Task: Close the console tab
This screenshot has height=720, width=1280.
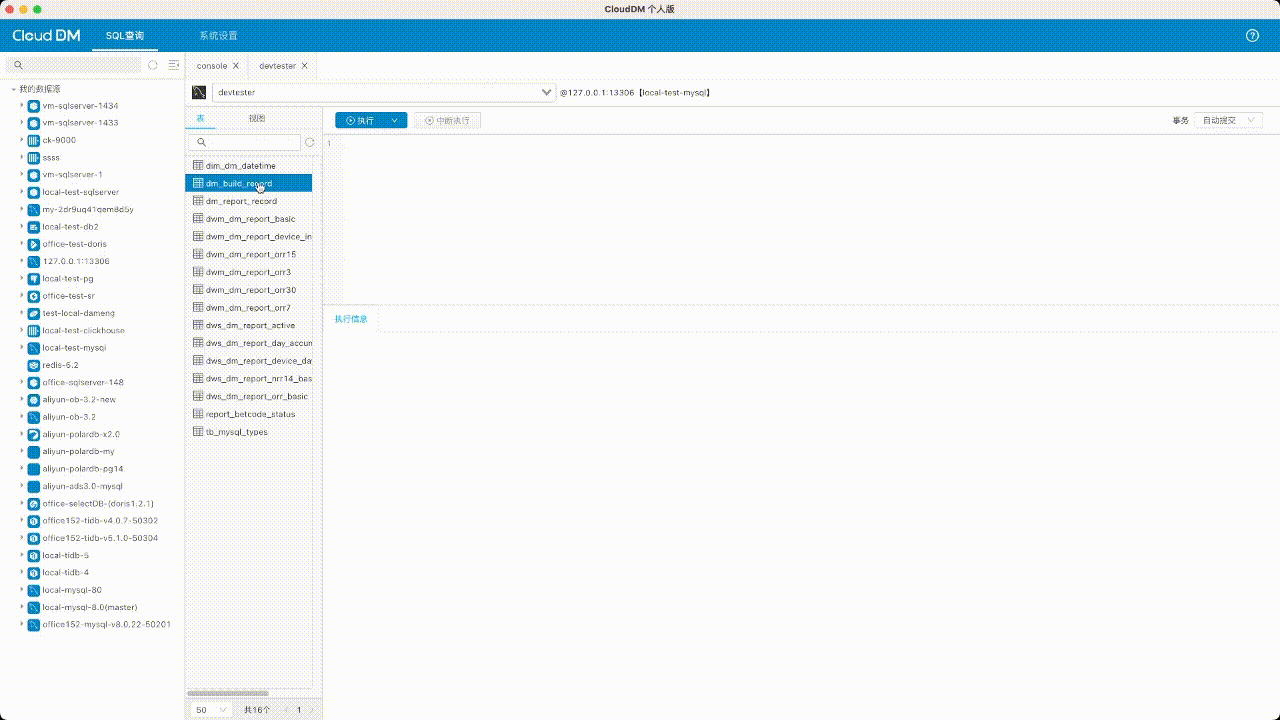Action: [x=236, y=66]
